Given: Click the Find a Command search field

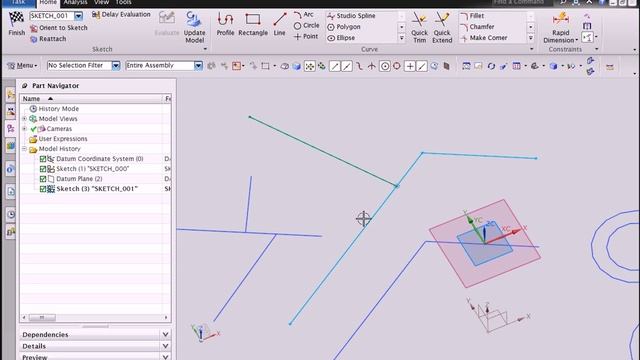Looking at the screenshot, I should pos(522,2).
